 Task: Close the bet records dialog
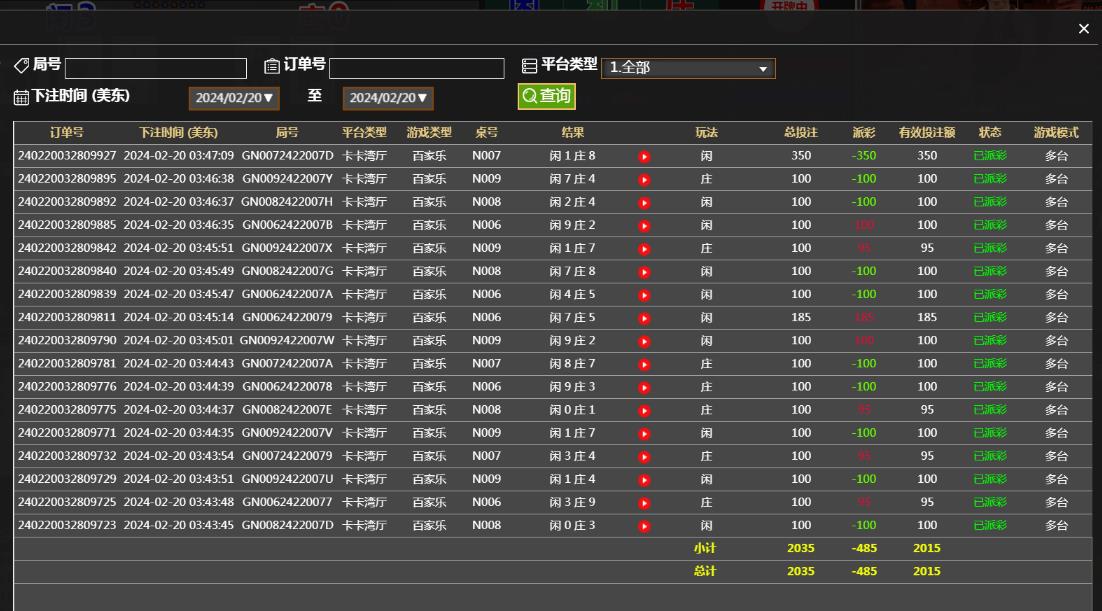[x=1084, y=29]
